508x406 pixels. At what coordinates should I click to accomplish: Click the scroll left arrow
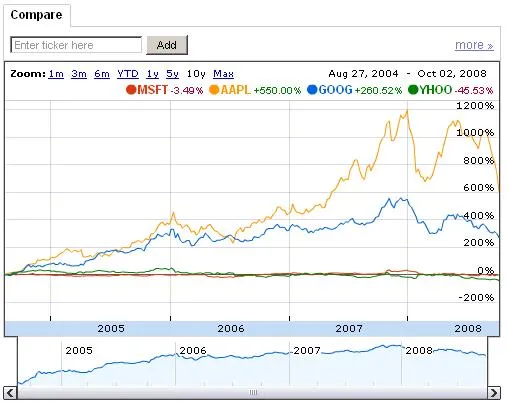click(10, 393)
